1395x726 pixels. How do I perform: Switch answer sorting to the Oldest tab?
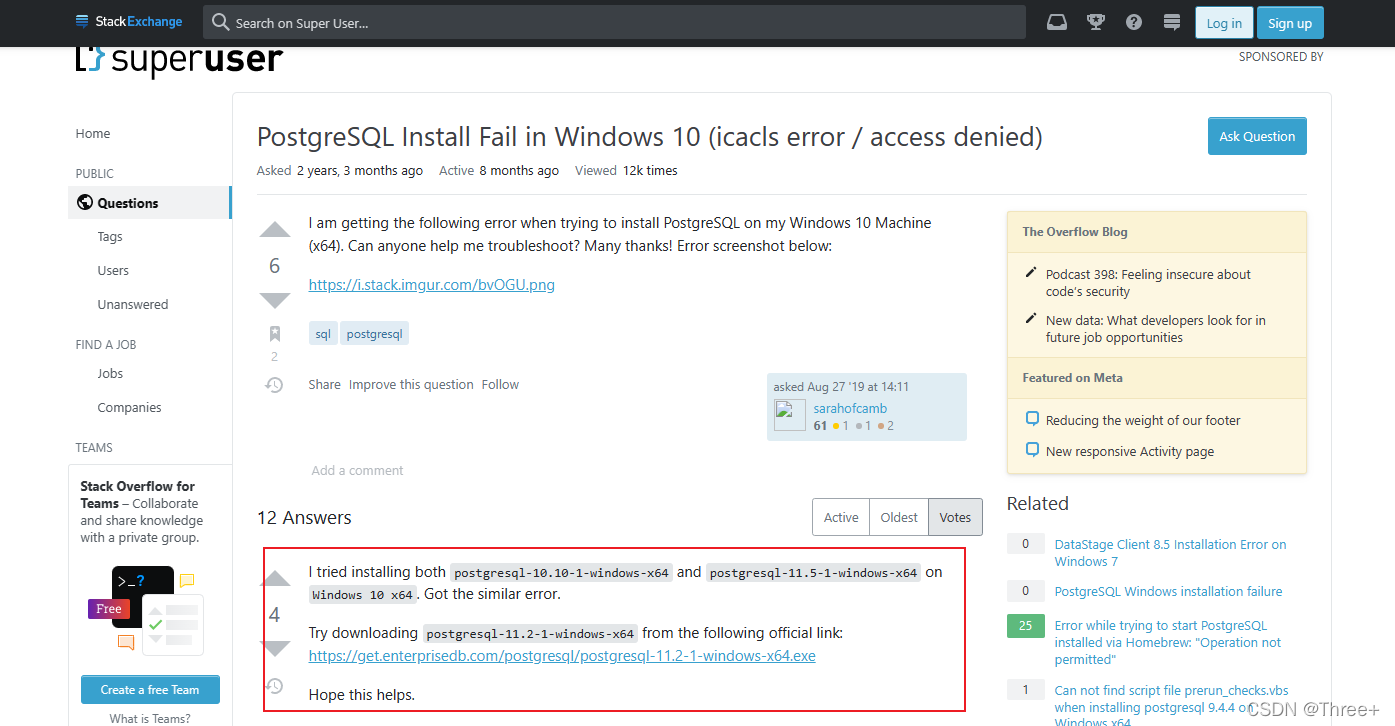(898, 517)
